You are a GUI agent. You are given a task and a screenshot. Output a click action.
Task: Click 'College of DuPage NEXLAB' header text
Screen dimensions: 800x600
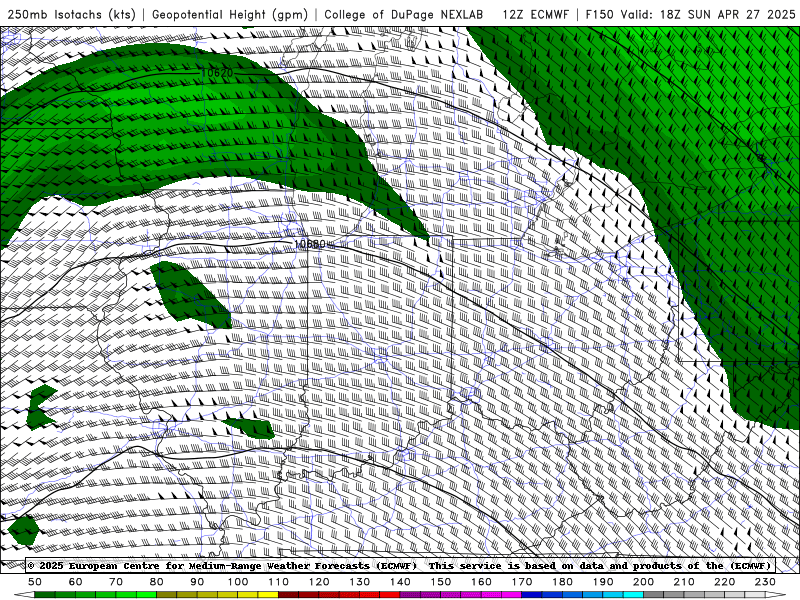404,14
